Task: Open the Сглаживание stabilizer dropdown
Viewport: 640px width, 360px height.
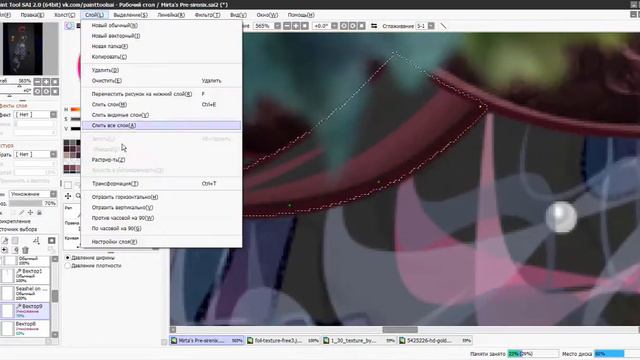Action: click(x=431, y=26)
